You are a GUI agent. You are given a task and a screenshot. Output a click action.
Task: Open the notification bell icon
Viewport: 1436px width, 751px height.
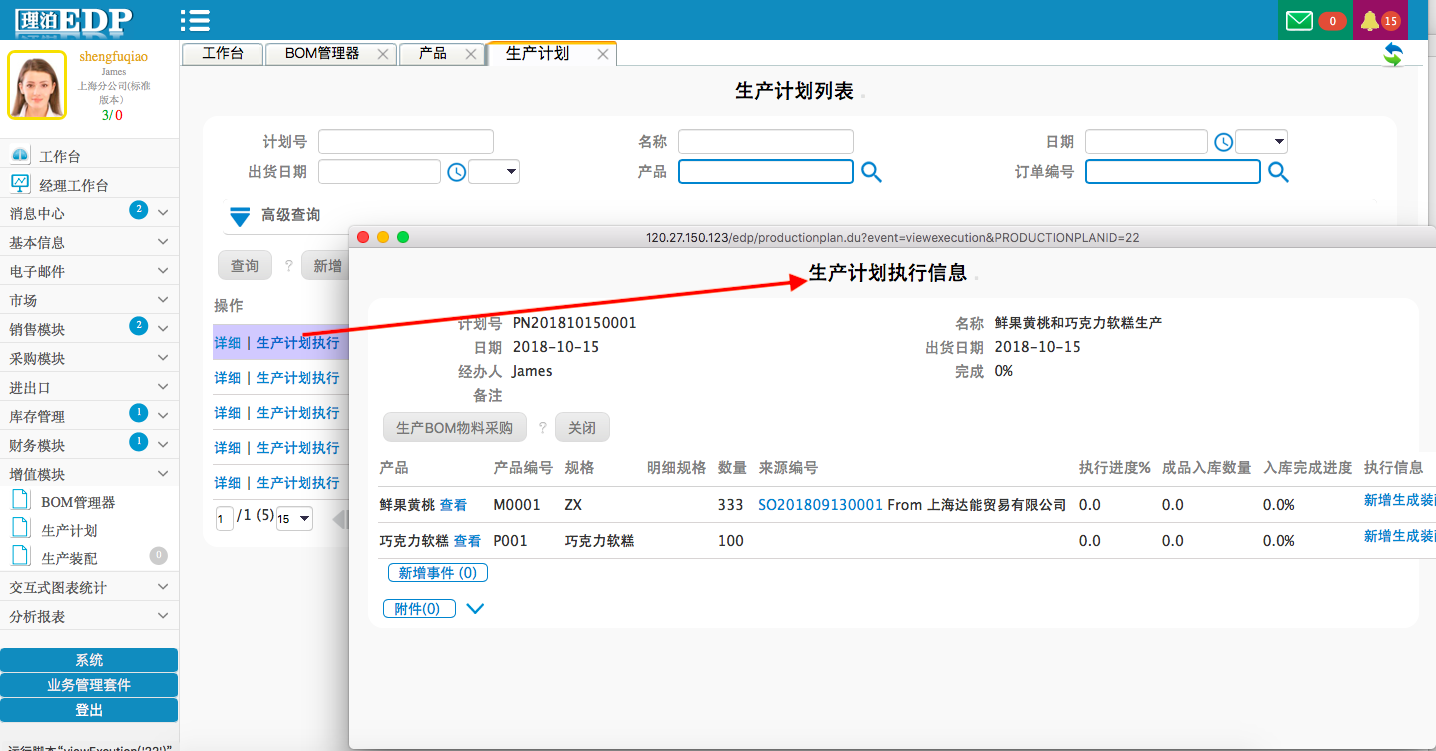1369,20
